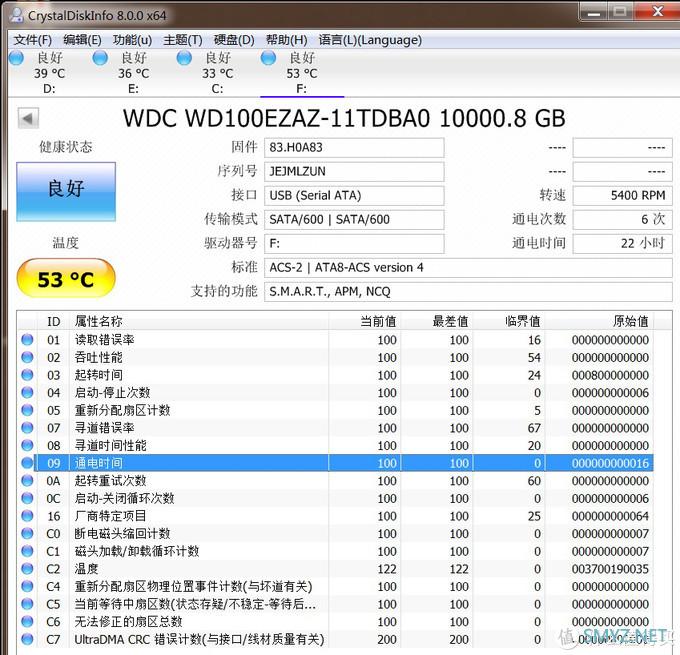
Task: Select raw value 000000000064
Action: click(x=610, y=516)
